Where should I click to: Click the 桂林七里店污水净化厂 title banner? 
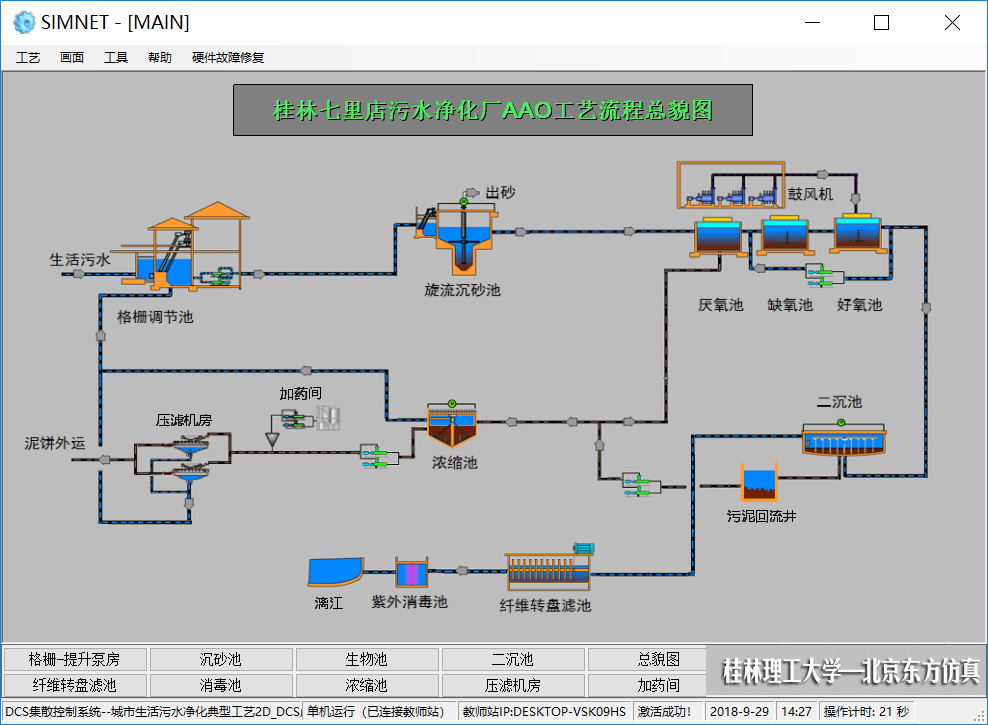tap(493, 110)
